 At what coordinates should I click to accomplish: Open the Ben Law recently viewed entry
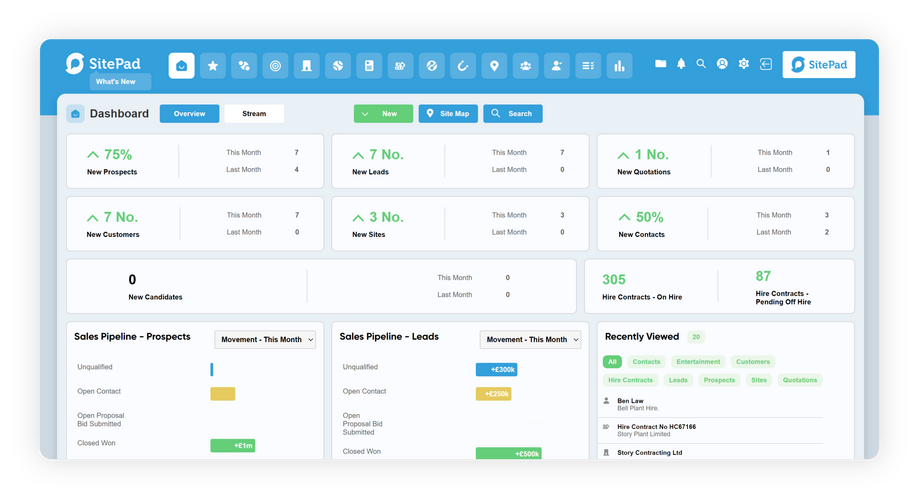(x=631, y=404)
